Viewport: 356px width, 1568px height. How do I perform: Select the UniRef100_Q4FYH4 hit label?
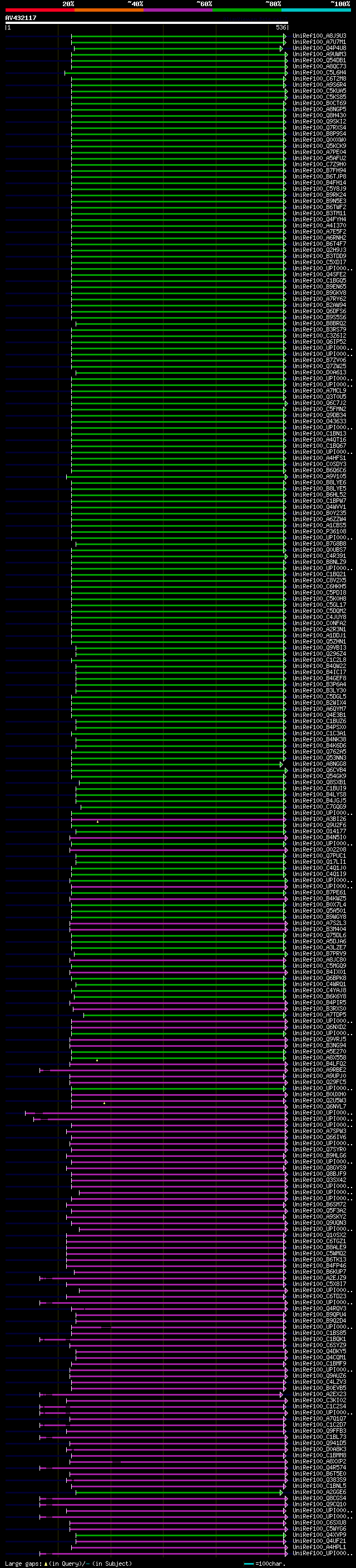click(319, 219)
